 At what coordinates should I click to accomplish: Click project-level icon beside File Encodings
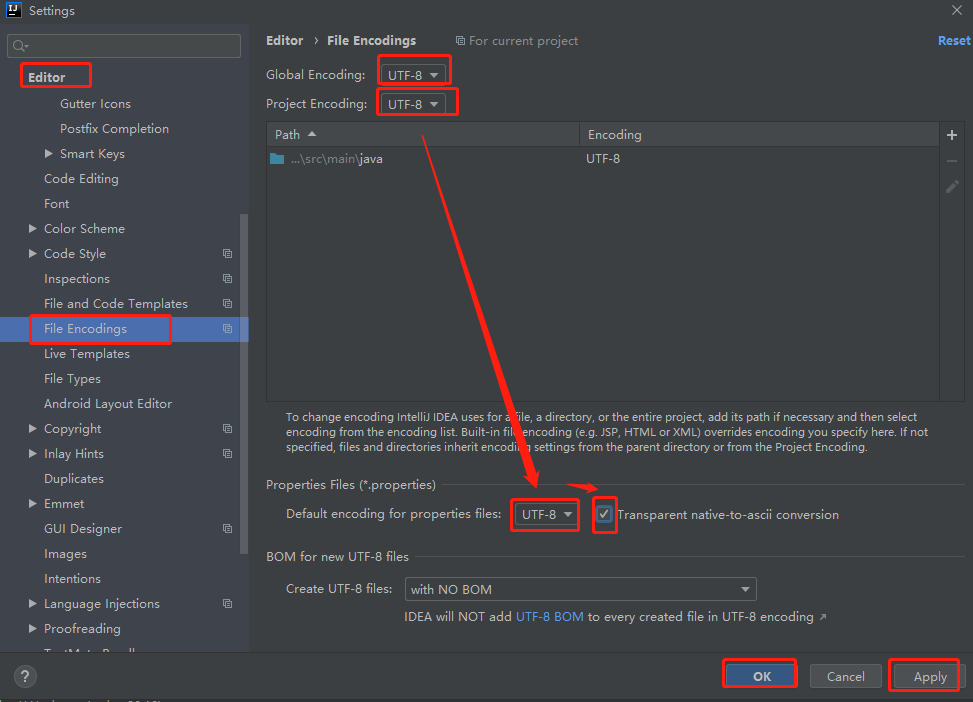click(228, 329)
